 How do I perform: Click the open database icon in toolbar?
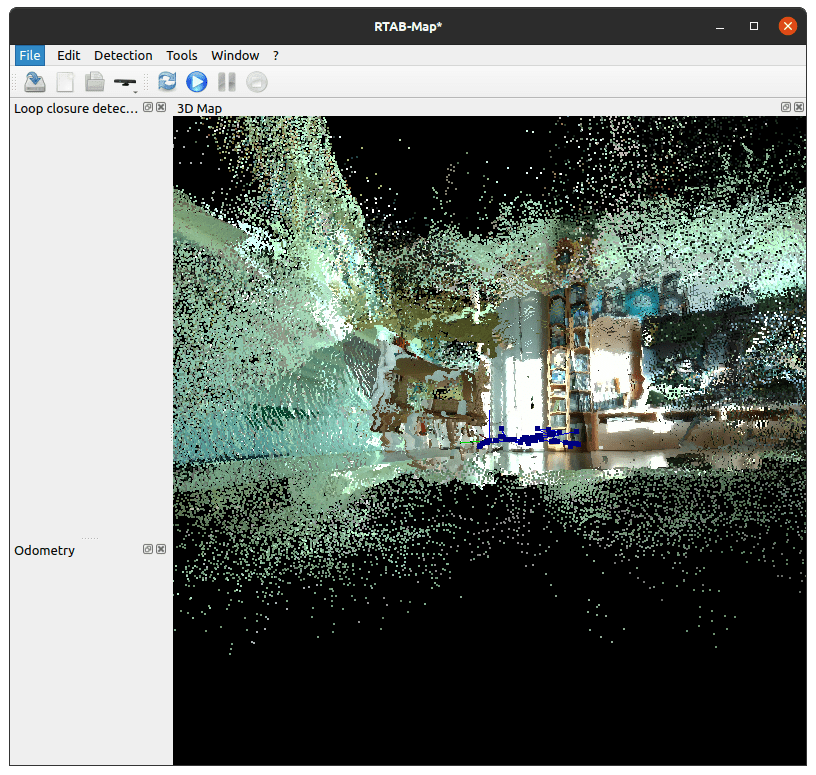35,82
